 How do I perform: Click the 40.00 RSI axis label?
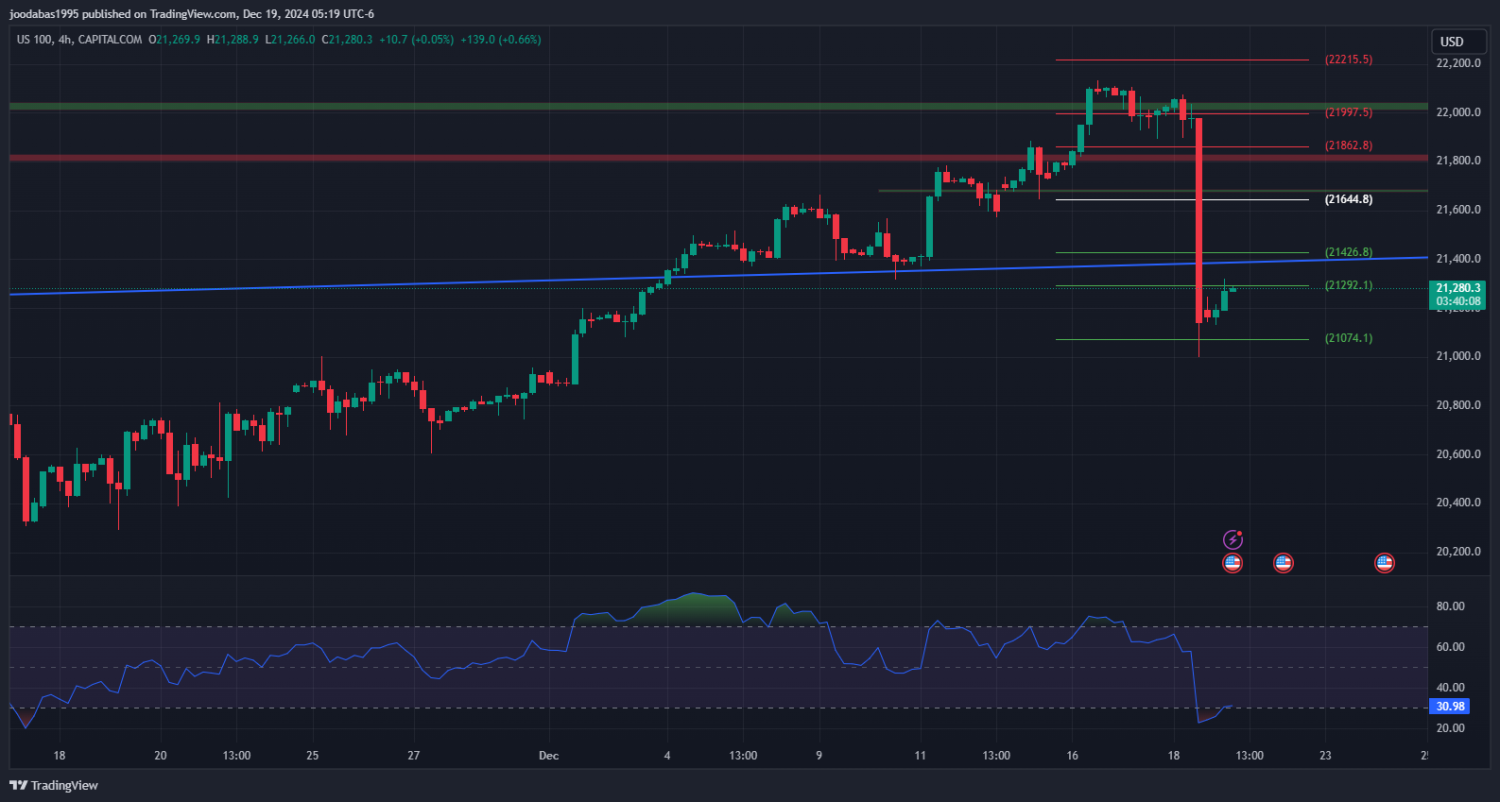point(1450,688)
